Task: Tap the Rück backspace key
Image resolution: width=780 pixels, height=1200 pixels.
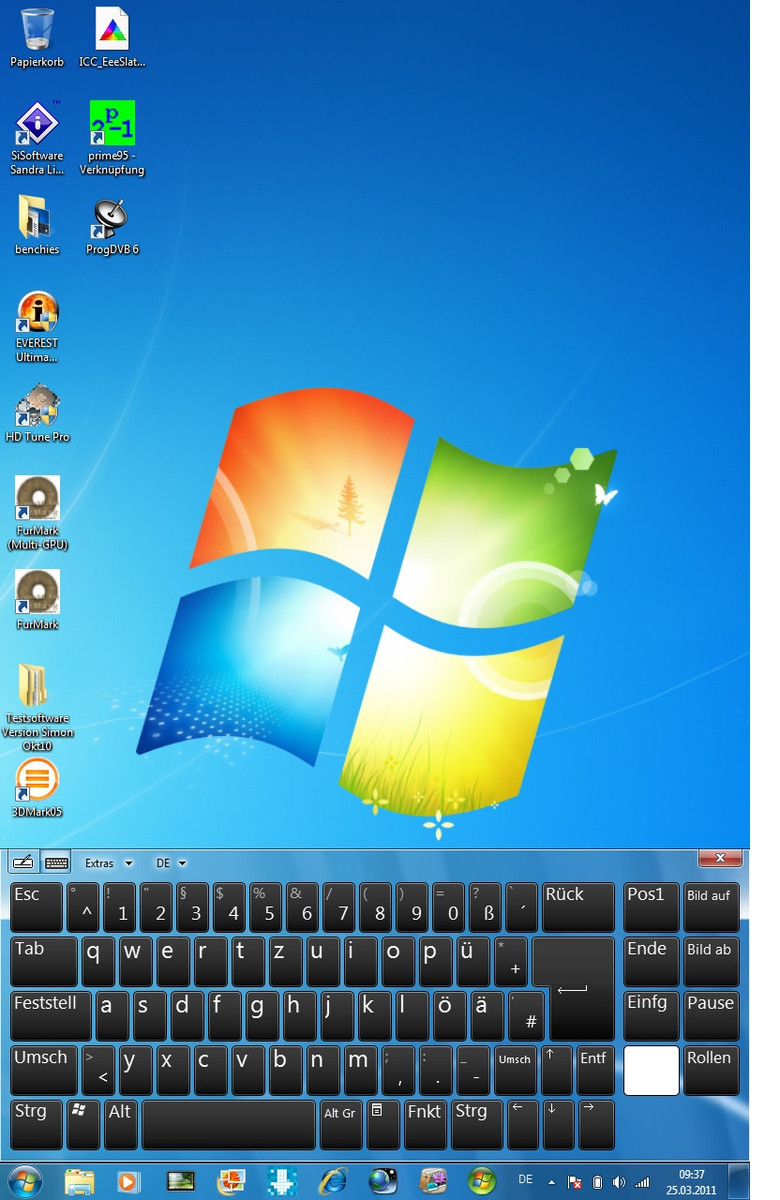Action: pos(578,907)
